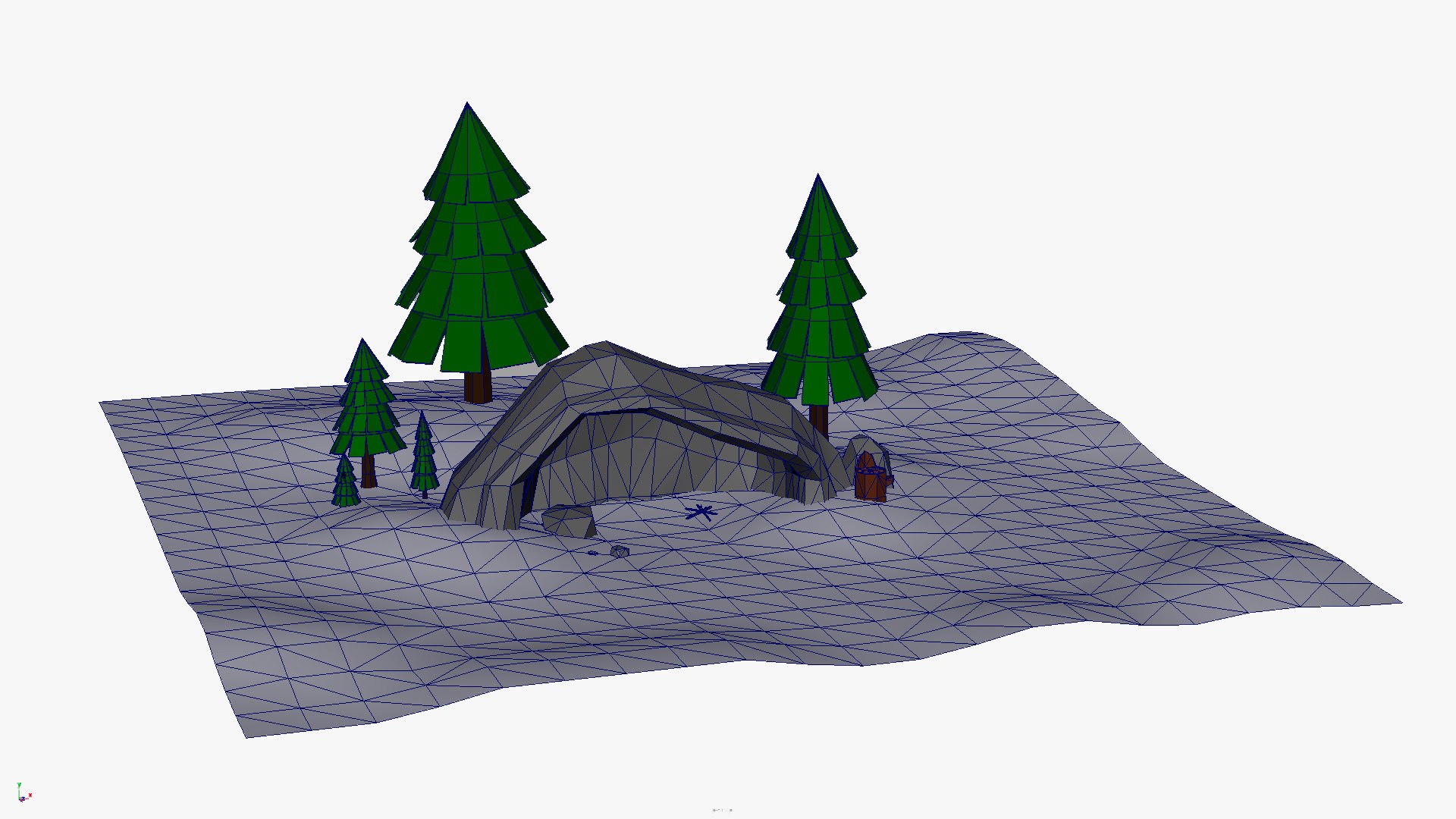Click the XYZ axis orientation gizmo
1456x819 pixels.
coord(24,792)
